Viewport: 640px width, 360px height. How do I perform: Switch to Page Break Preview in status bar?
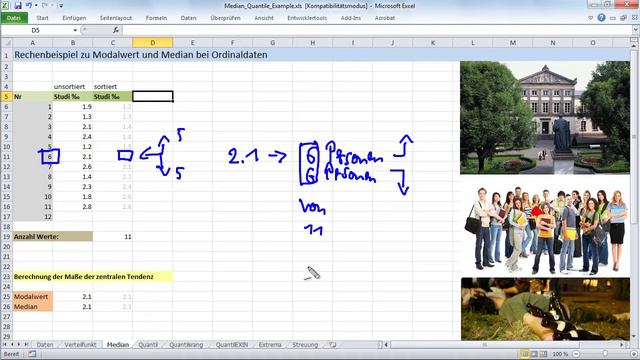543,354
